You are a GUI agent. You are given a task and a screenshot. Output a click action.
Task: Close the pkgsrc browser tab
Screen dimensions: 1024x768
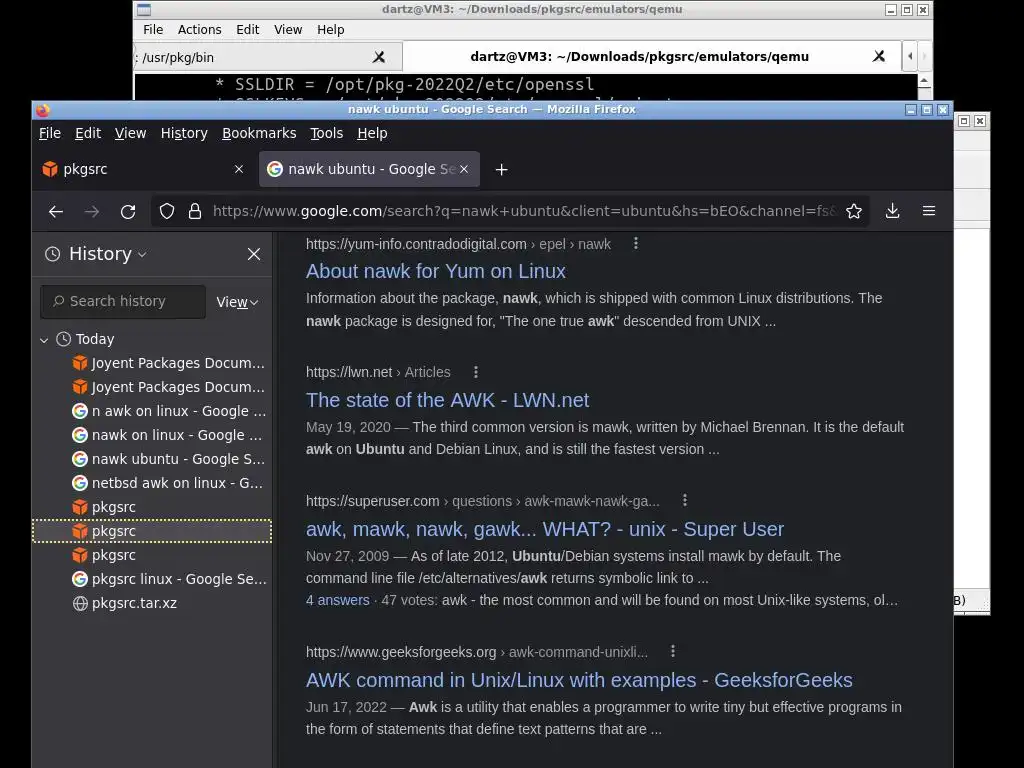click(x=239, y=169)
